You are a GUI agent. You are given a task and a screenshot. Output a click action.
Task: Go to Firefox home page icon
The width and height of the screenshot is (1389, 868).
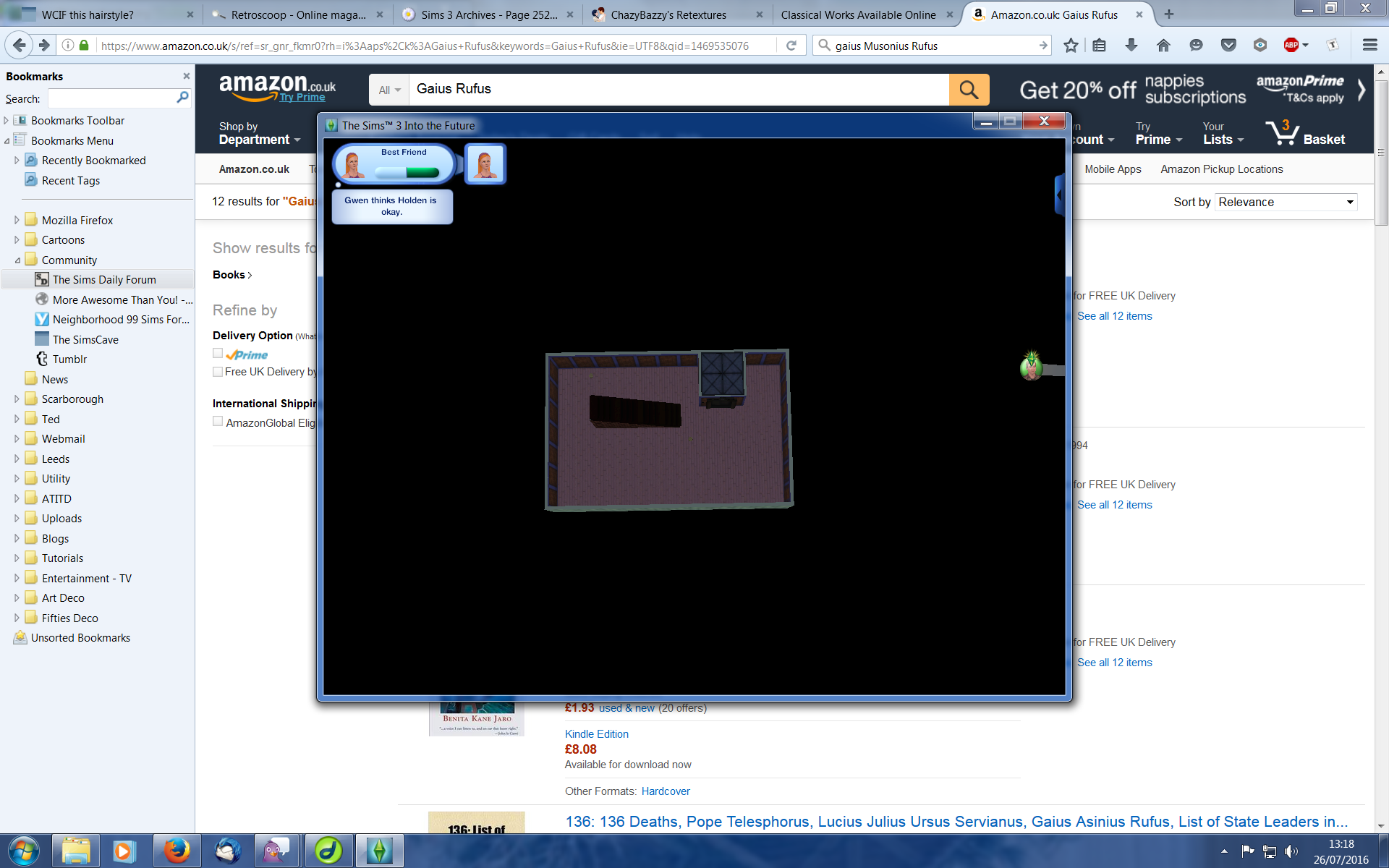point(1163,46)
